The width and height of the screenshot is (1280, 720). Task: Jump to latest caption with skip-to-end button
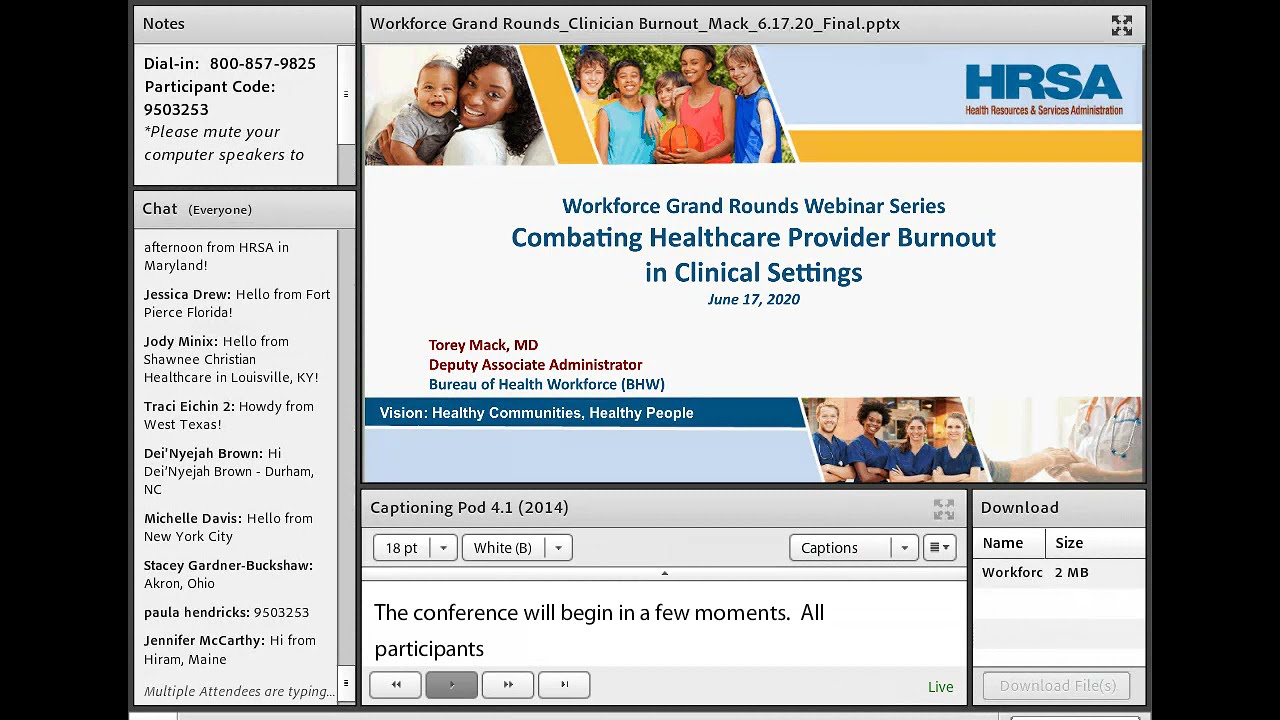pyautogui.click(x=564, y=685)
